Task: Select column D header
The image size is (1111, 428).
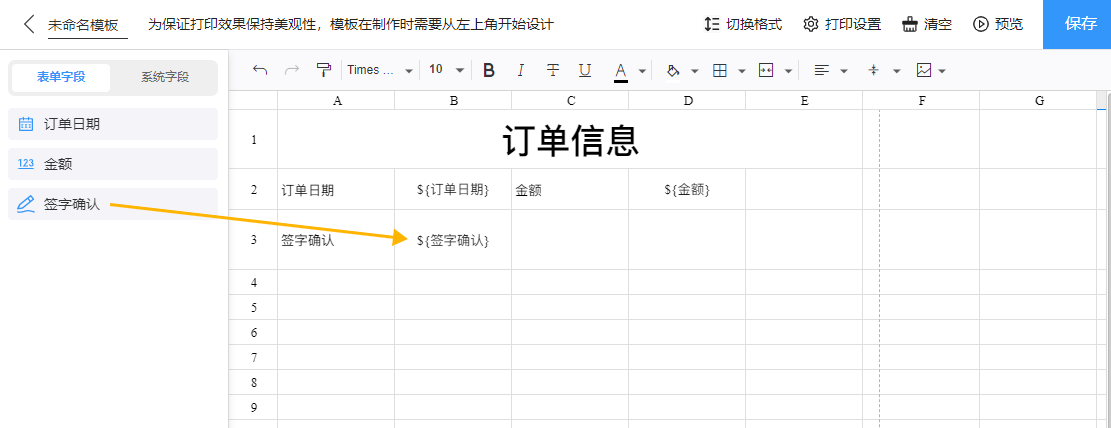Action: 687,101
